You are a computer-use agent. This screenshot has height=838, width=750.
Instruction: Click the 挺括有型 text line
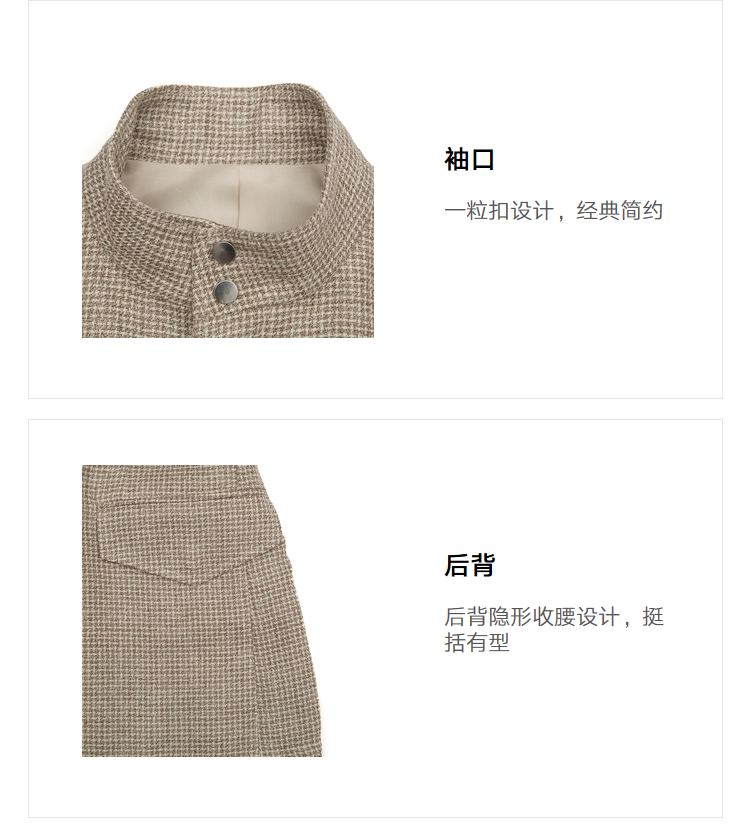[477, 642]
